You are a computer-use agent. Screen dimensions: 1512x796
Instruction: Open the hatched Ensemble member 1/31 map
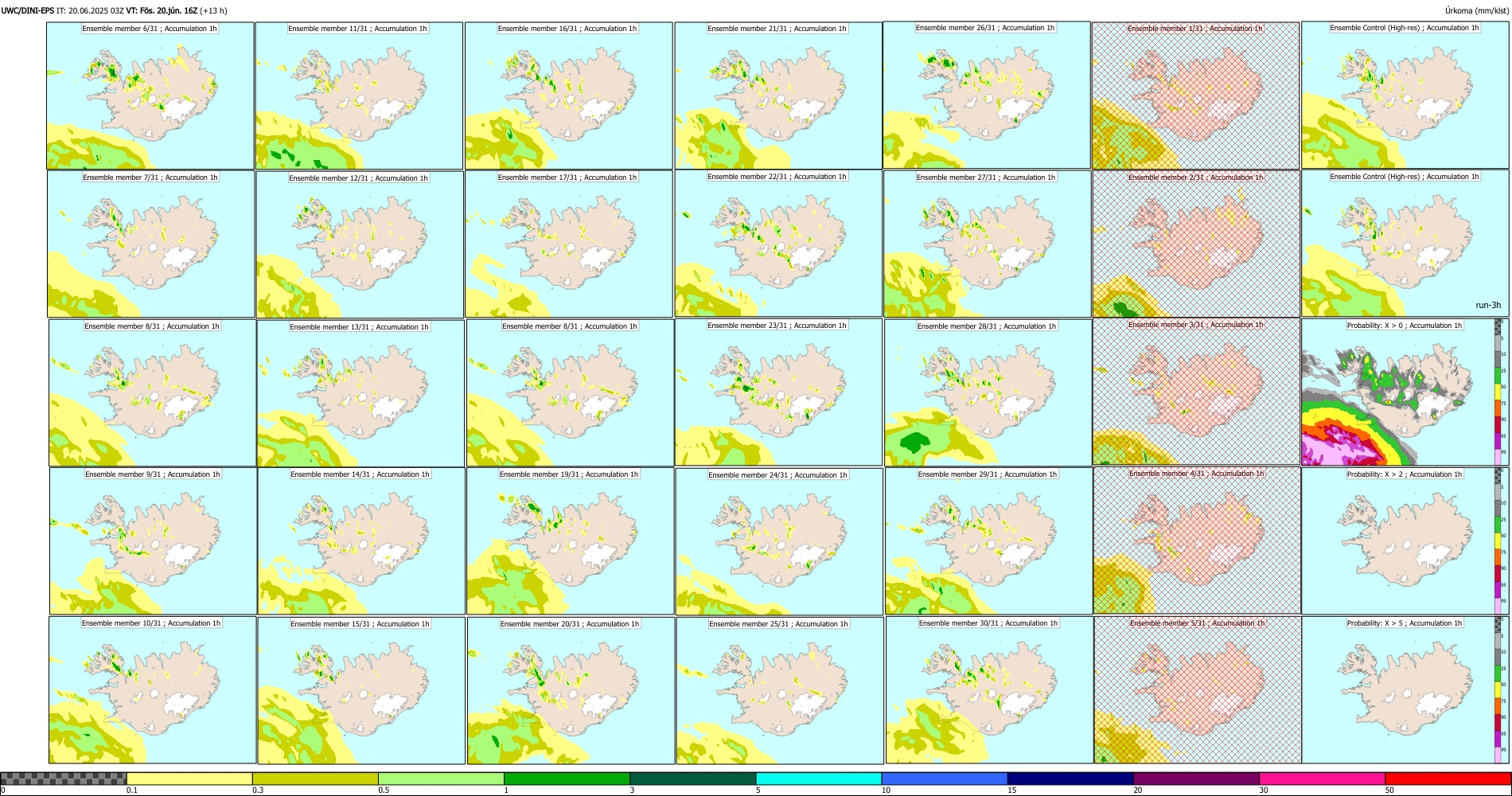point(1196,96)
